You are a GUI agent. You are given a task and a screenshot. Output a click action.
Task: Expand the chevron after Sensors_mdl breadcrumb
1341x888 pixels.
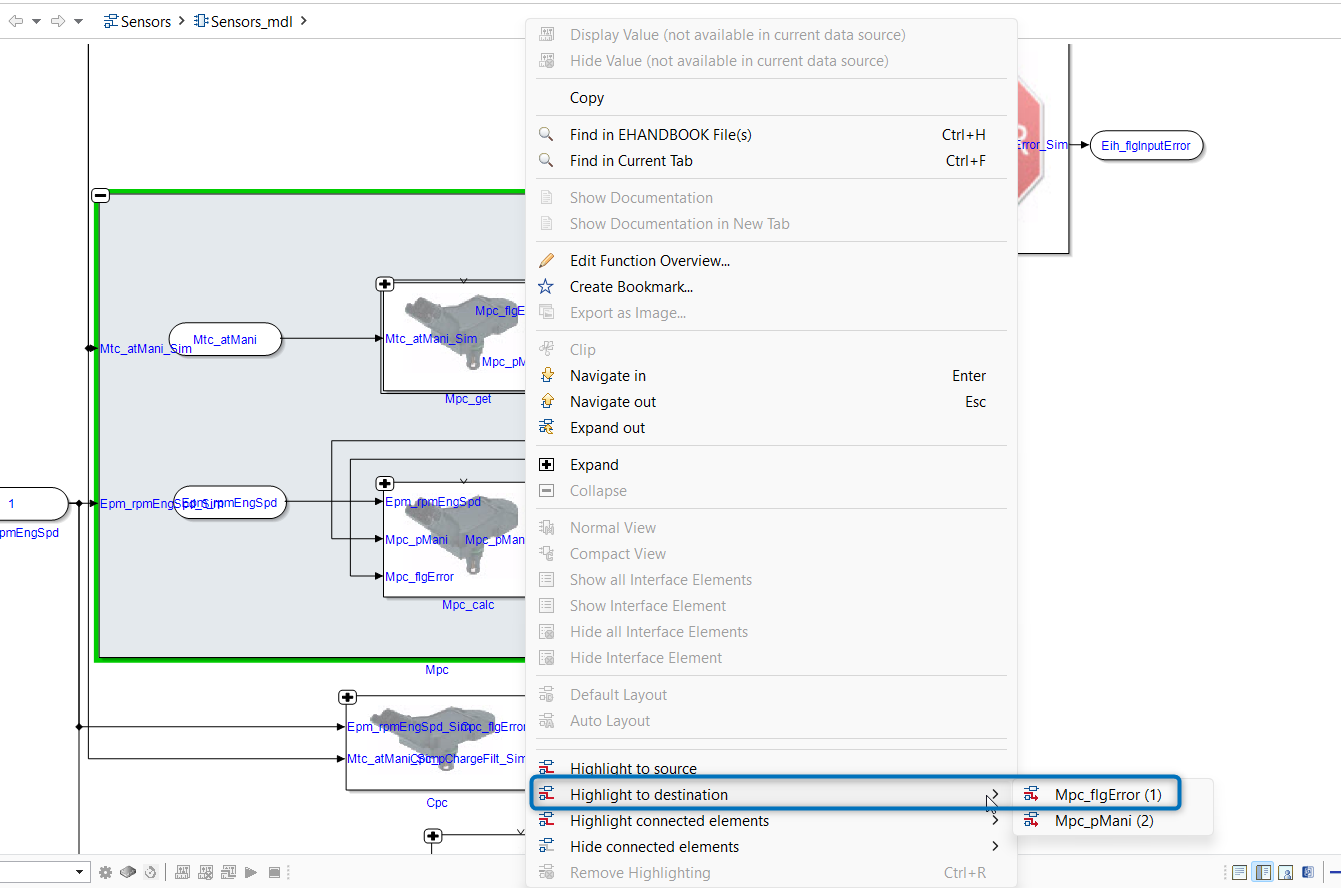(x=304, y=21)
